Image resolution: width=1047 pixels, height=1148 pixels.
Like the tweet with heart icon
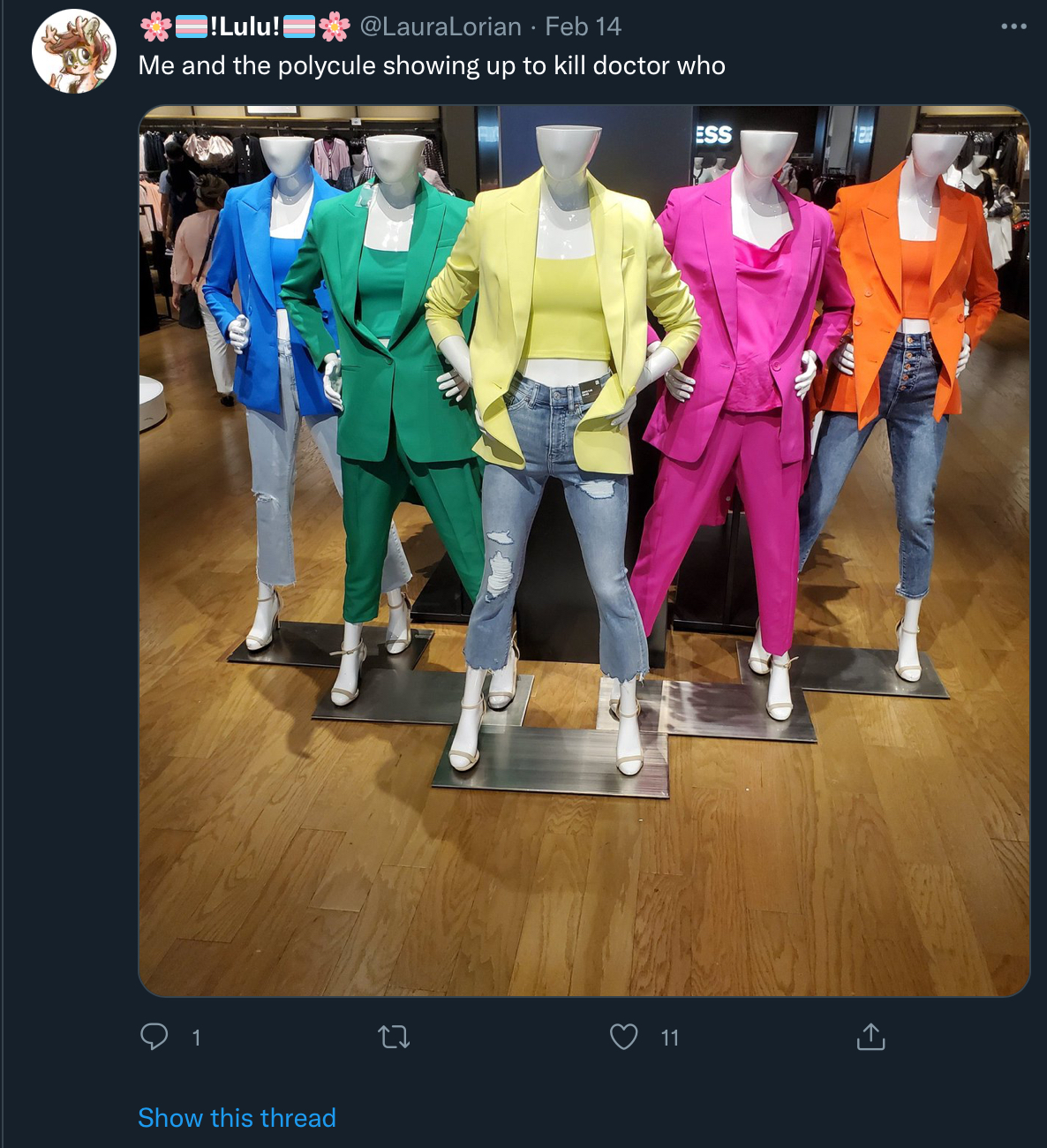click(624, 1037)
